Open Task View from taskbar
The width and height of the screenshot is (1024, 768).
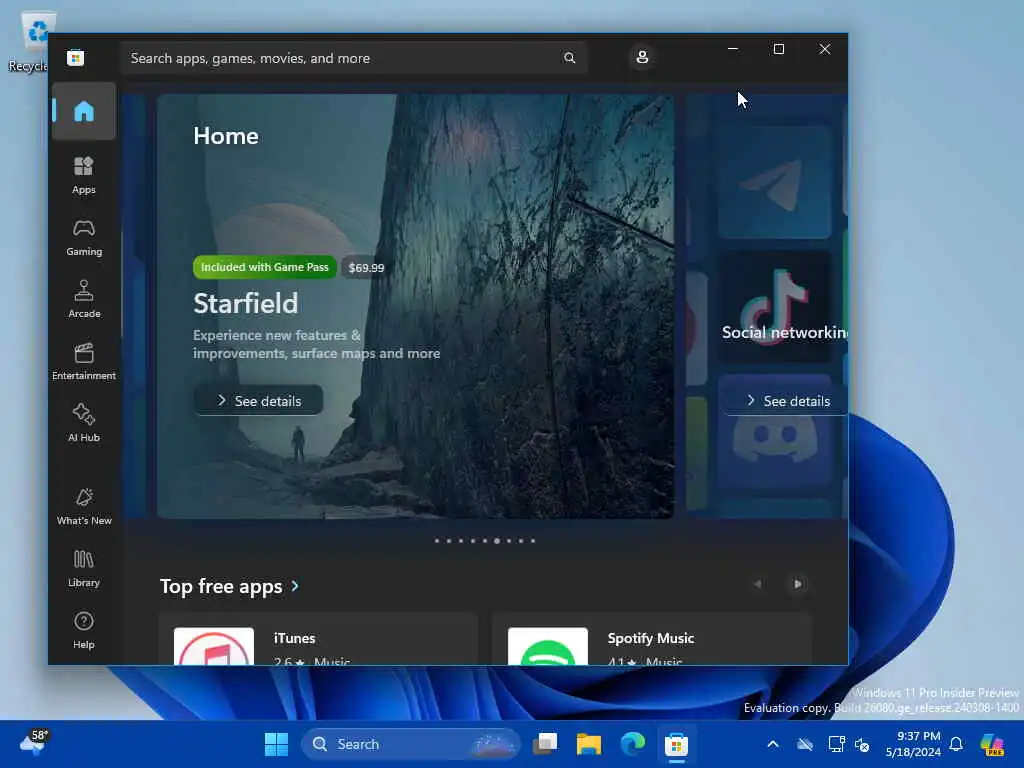(545, 744)
